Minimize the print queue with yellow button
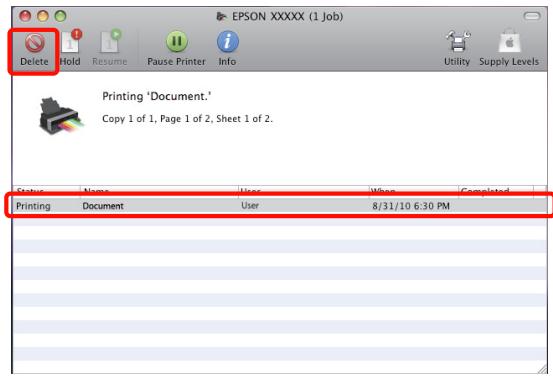Image resolution: width=553 pixels, height=376 pixels. 43,16
